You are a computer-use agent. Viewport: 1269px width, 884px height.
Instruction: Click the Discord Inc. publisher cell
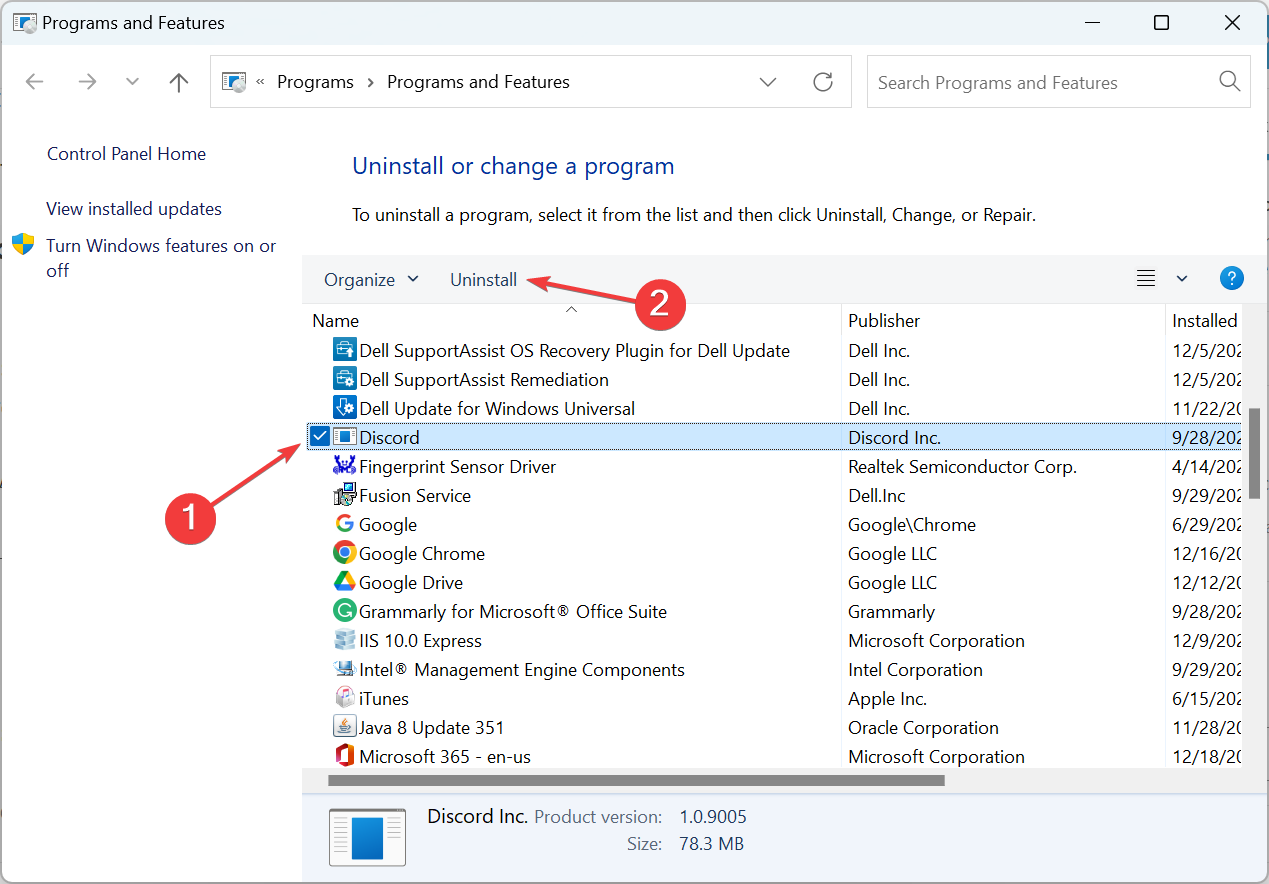tap(894, 438)
